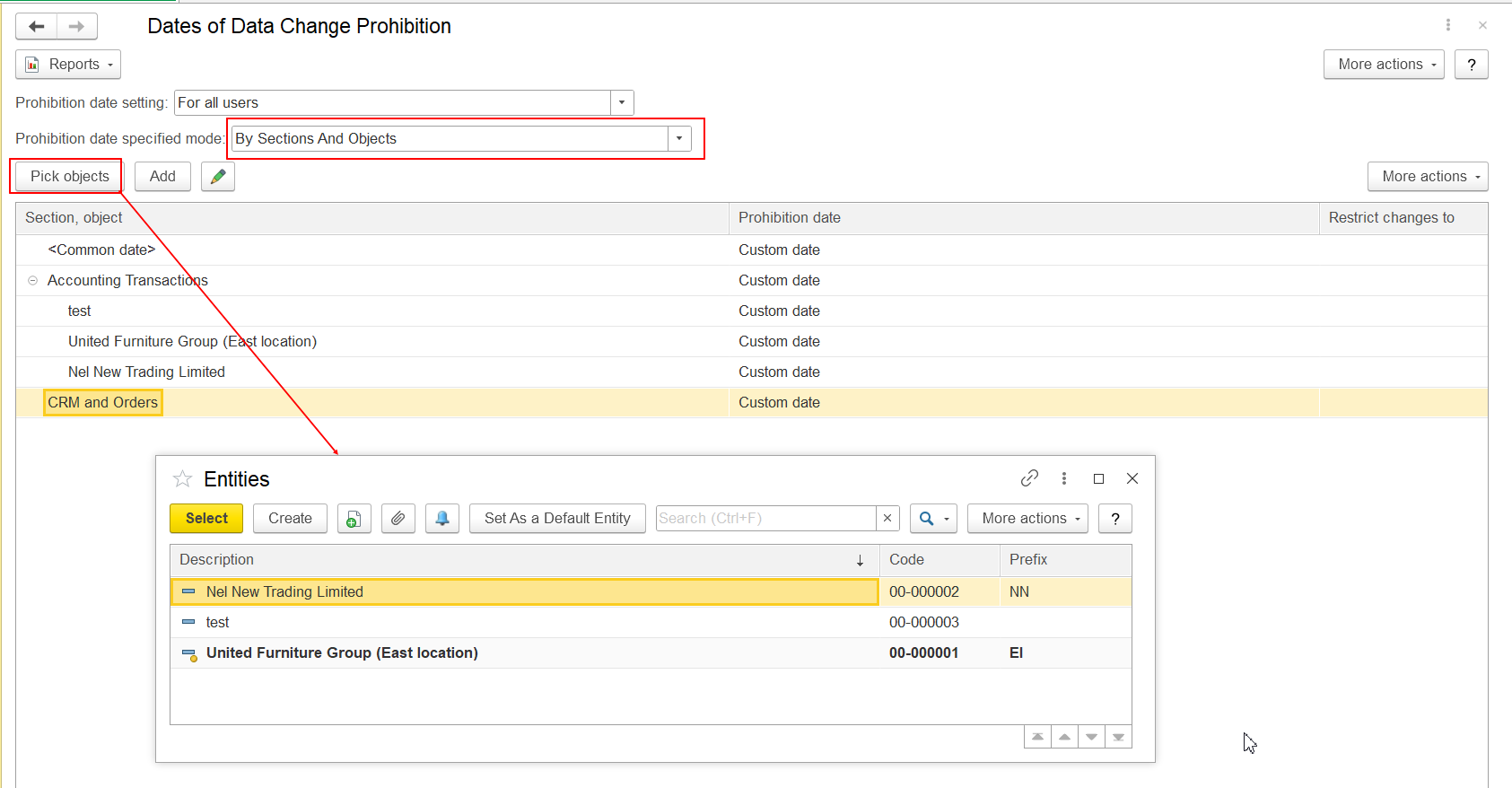Expand Prohibition date specified mode dropdown arrow
This screenshot has height=788, width=1512.
(x=679, y=139)
